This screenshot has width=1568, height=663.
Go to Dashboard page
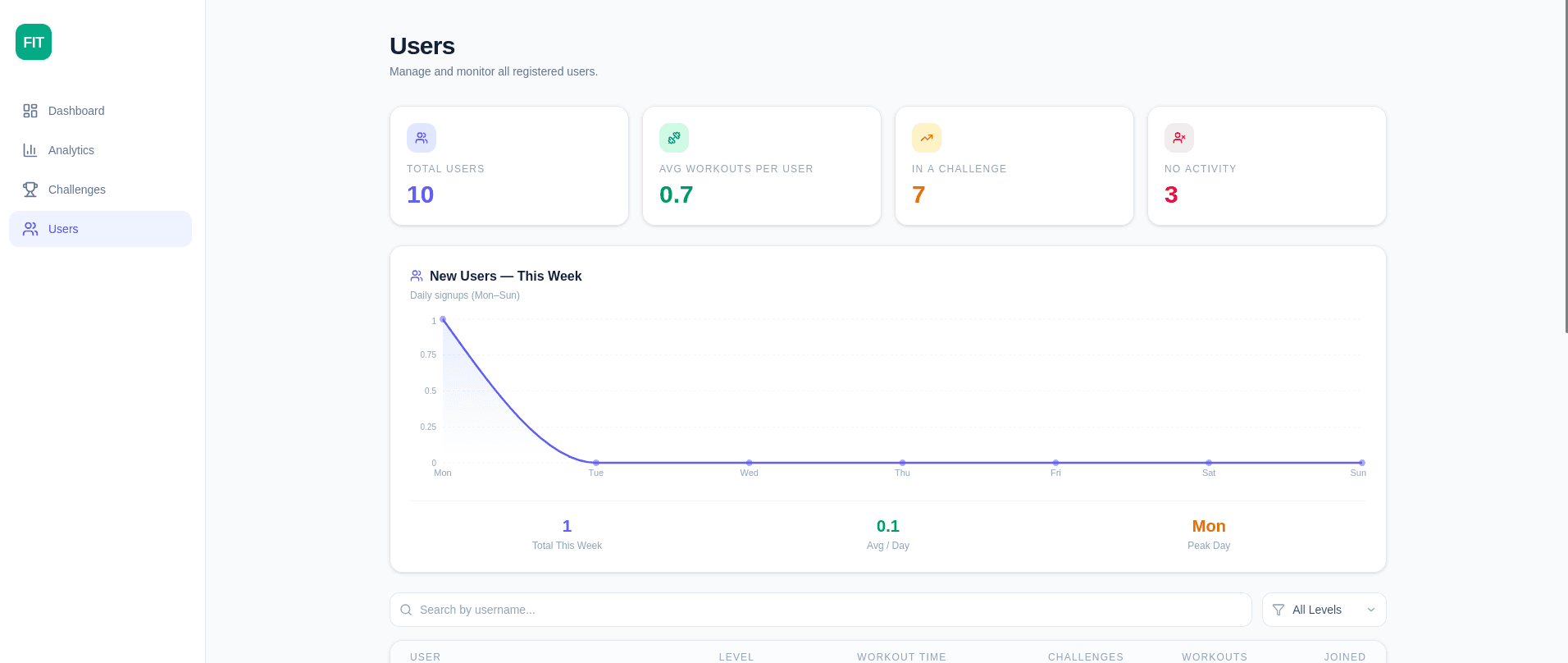pos(100,111)
